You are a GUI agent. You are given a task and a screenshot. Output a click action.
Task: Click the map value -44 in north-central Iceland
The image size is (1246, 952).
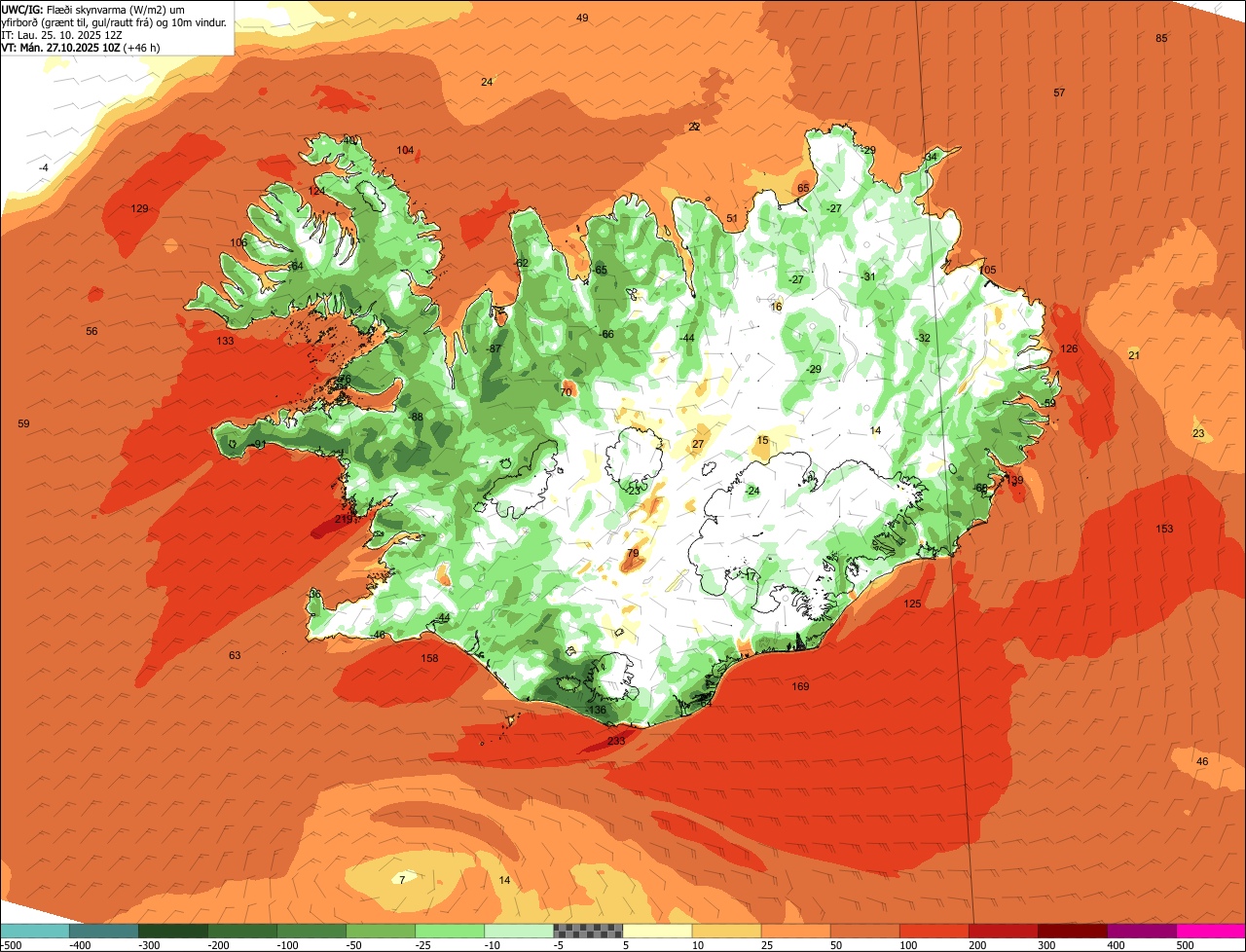(x=686, y=337)
